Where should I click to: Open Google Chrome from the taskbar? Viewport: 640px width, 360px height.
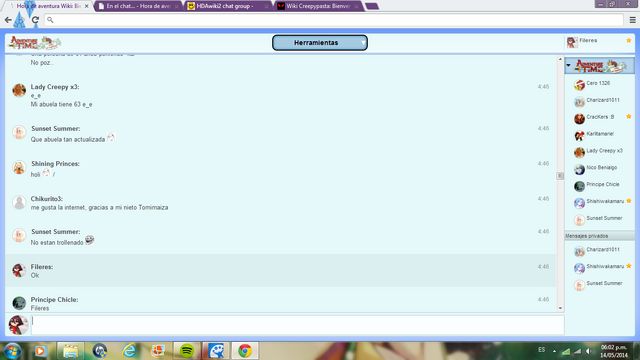click(x=245, y=351)
